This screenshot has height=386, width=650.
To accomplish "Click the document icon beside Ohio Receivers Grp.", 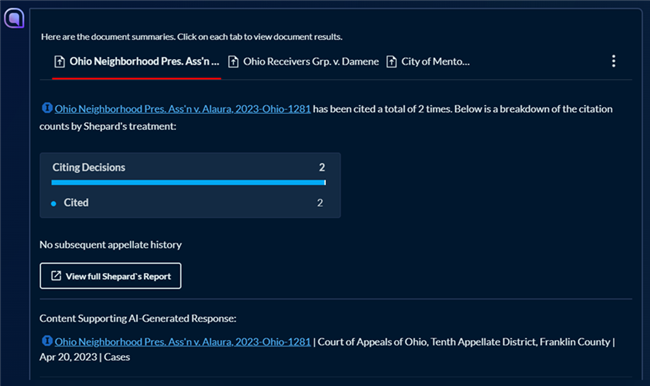I will tap(233, 62).
